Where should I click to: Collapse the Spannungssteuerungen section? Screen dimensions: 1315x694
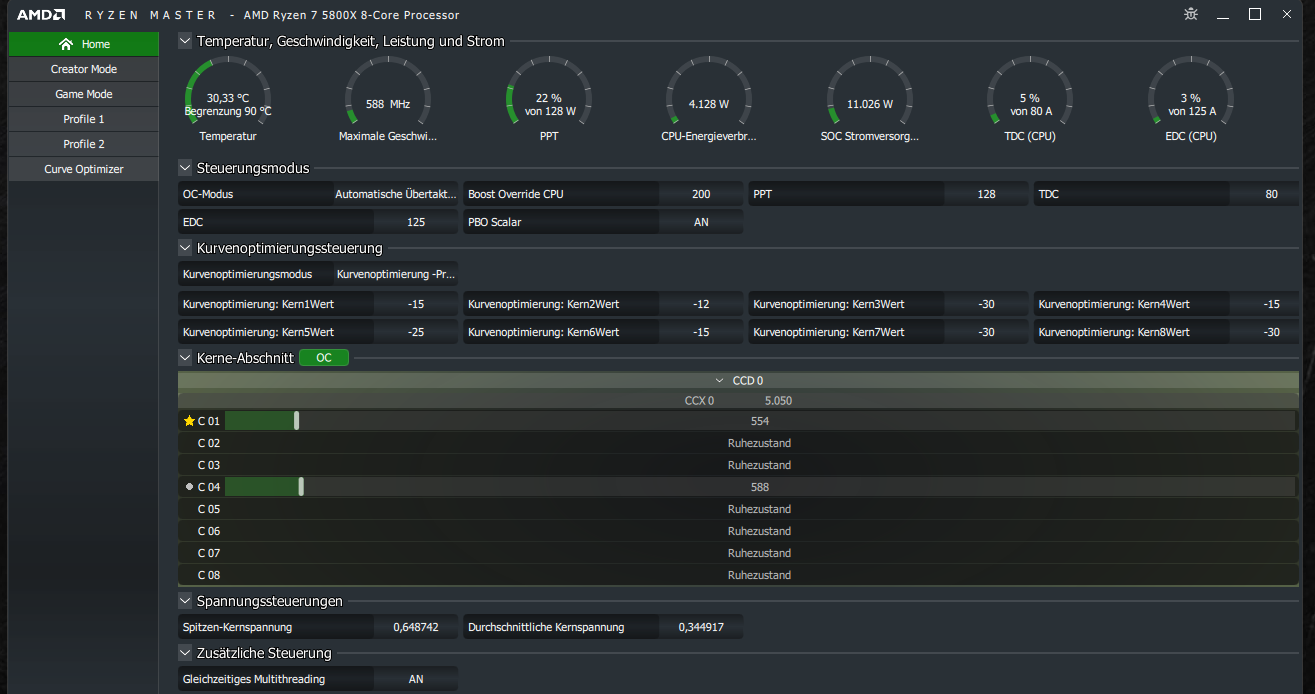185,601
